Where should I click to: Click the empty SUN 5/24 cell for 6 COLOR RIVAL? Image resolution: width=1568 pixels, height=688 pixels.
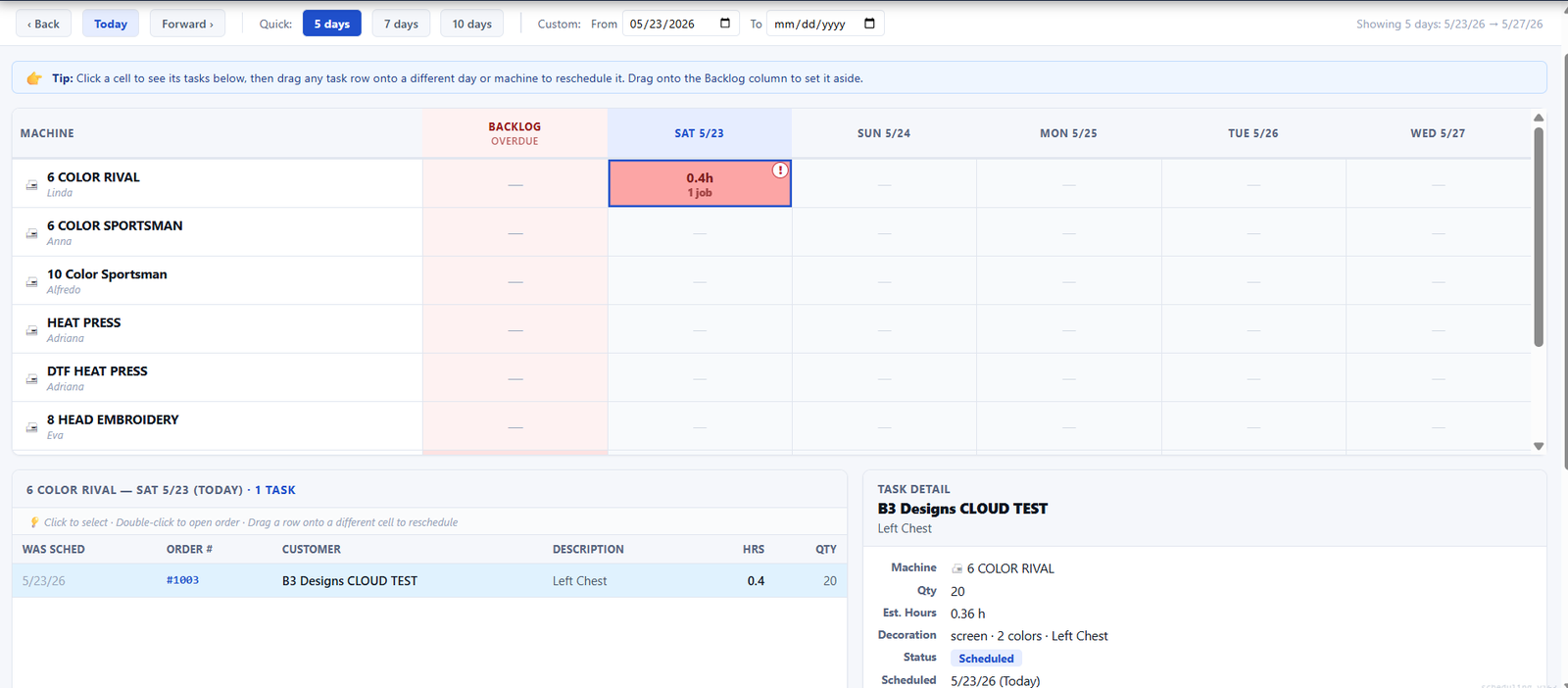884,183
